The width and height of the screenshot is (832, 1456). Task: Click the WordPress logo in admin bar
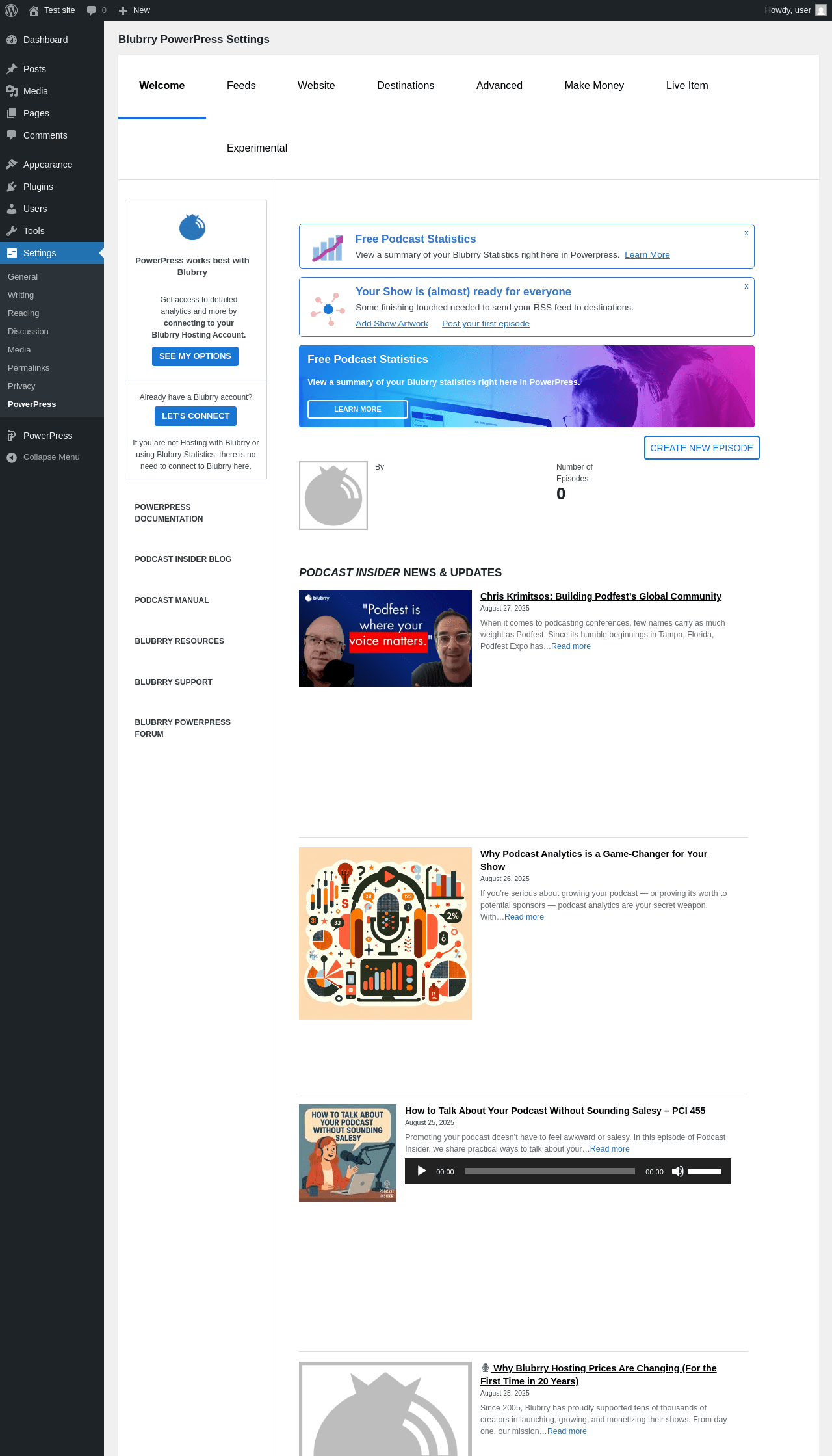pyautogui.click(x=11, y=10)
